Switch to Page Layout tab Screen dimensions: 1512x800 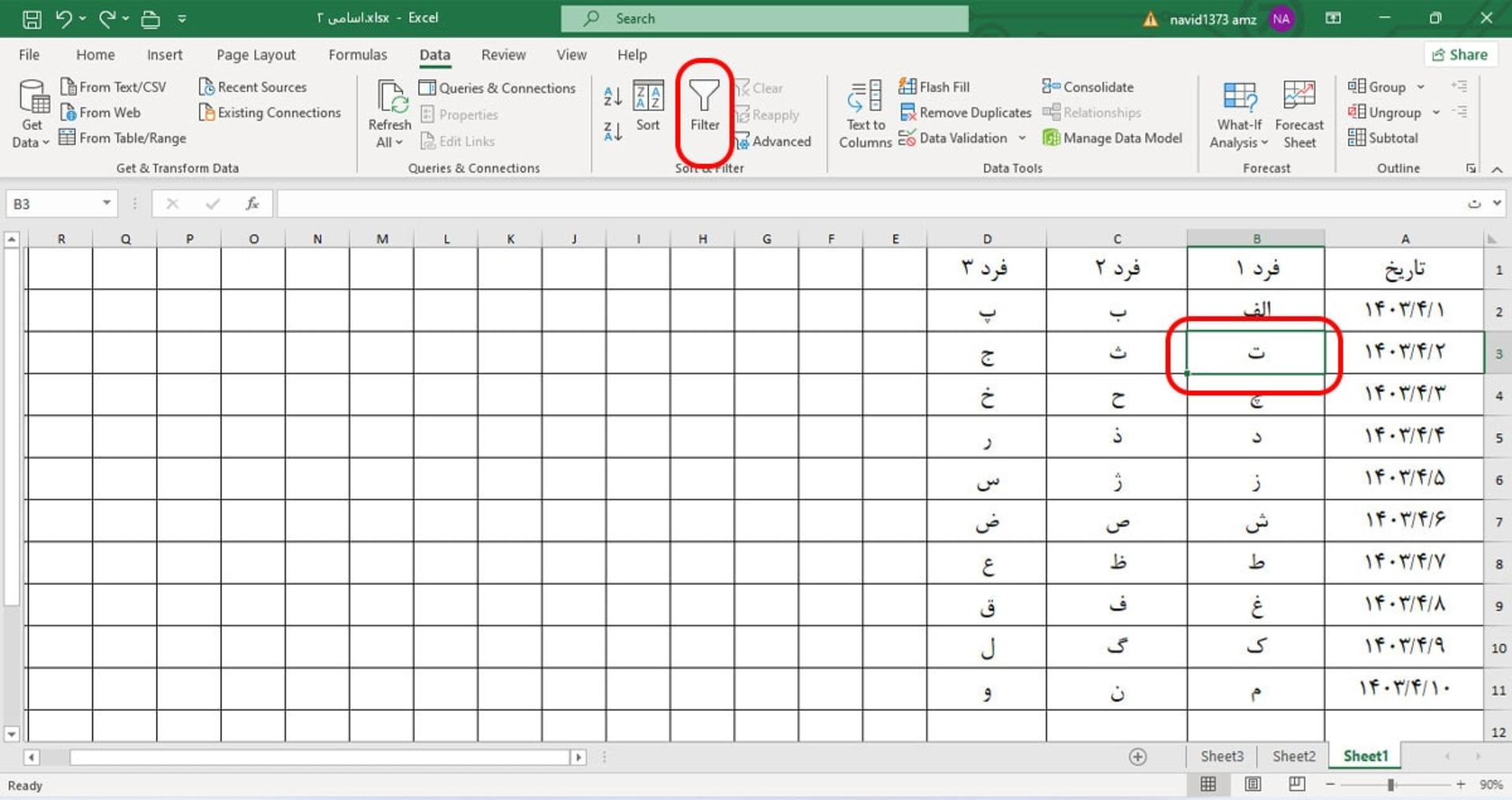pos(256,55)
